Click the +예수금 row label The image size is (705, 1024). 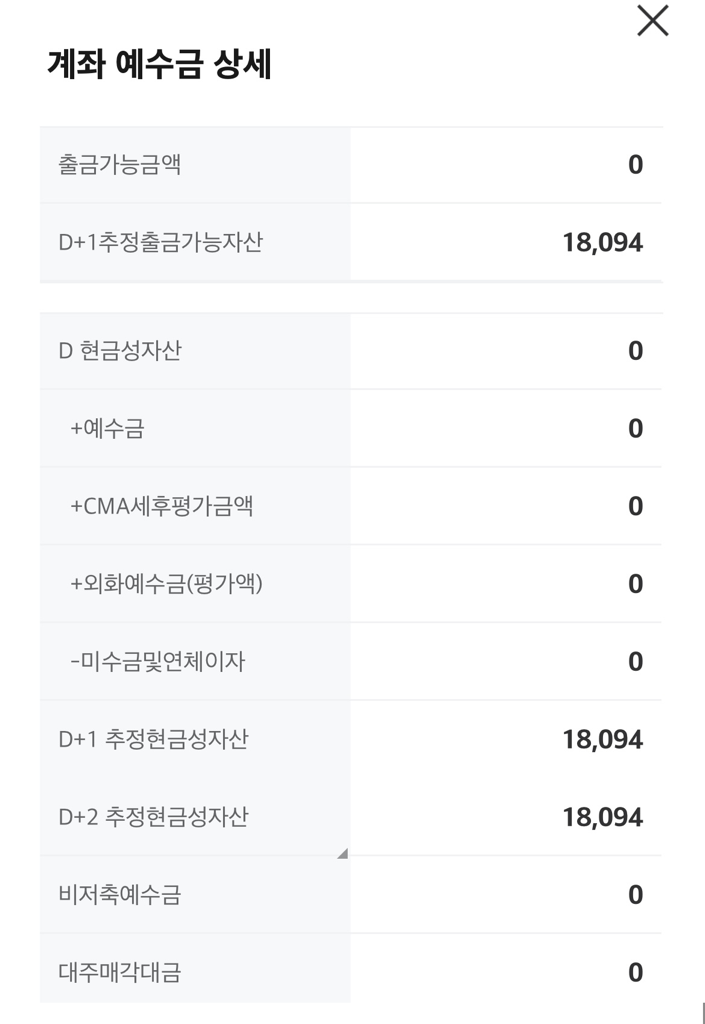(107, 429)
